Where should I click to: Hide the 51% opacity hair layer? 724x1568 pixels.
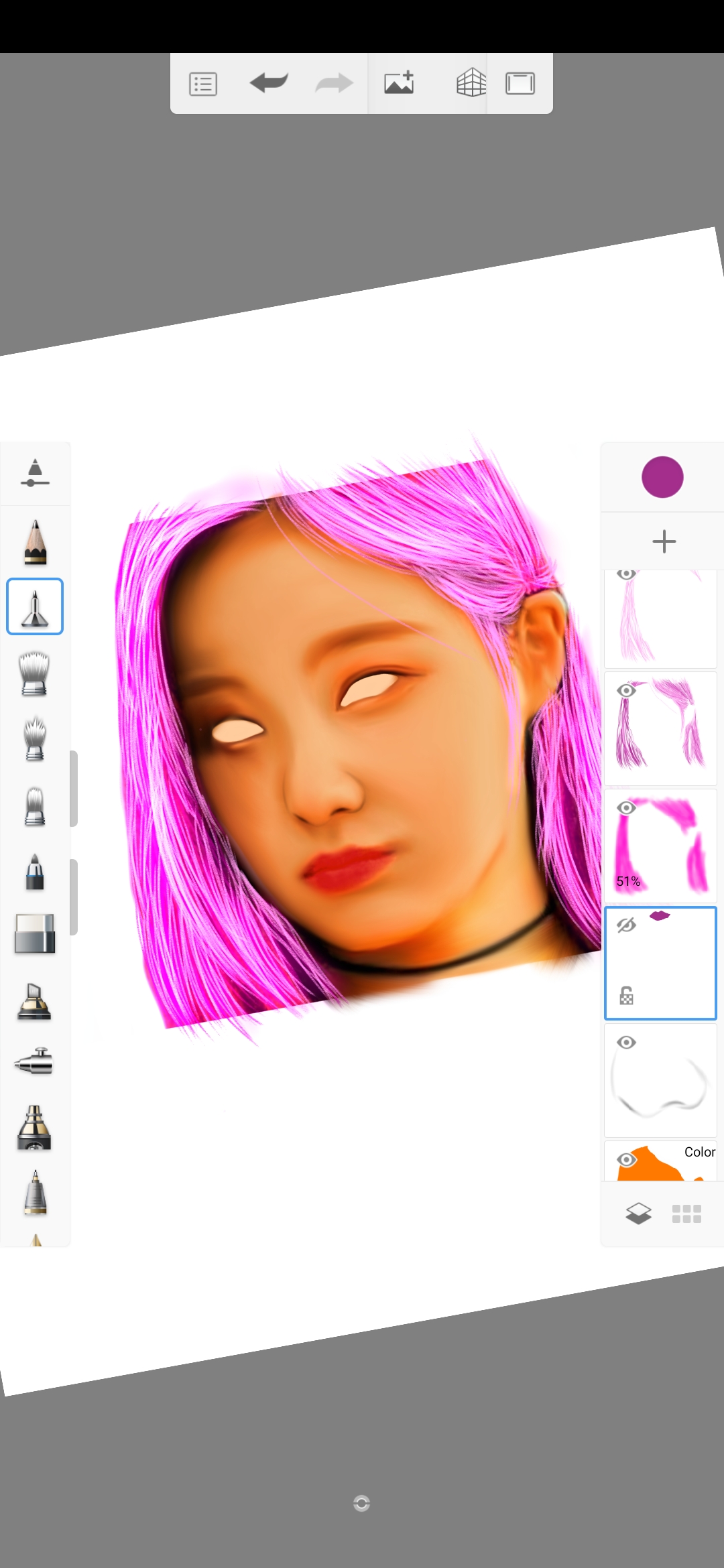click(x=626, y=807)
